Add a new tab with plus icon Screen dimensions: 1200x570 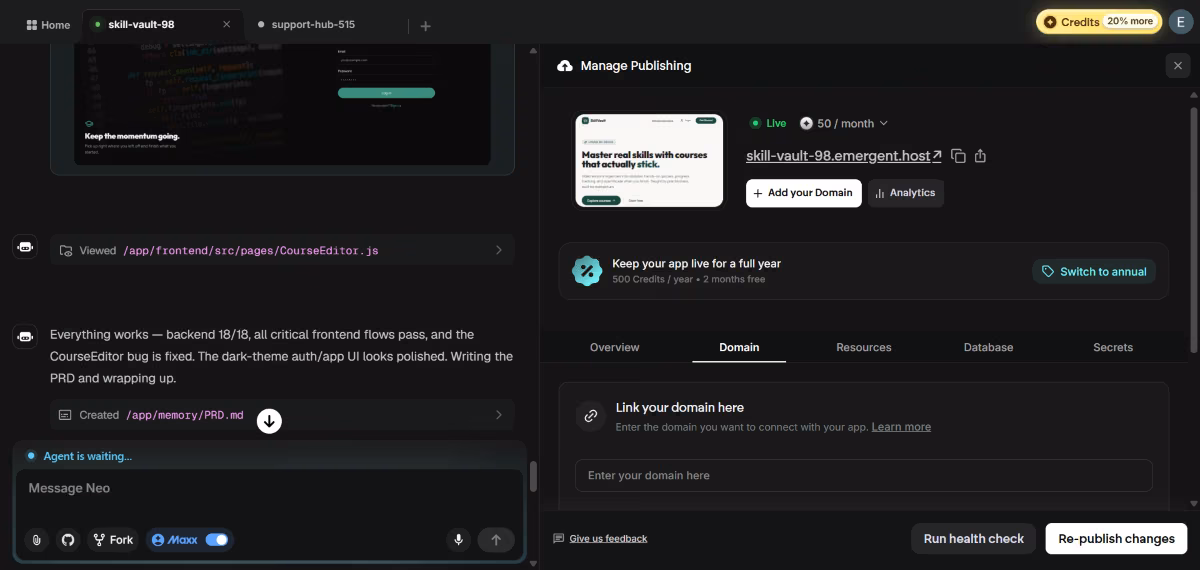point(425,26)
